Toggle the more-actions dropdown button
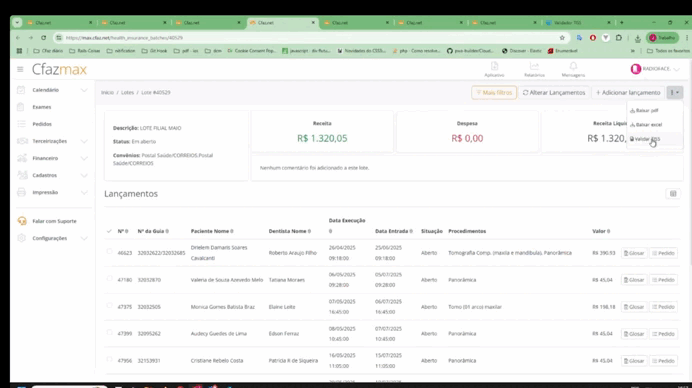692x388 pixels. click(675, 93)
